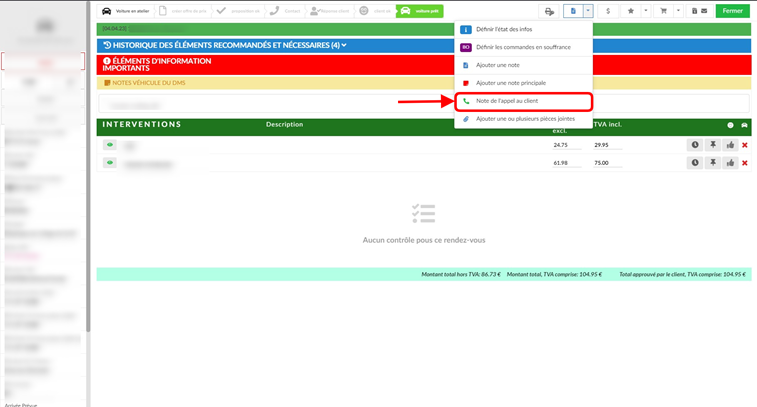Toggle eye visibility on second intervention
Viewport: 757px width, 407px height.
110,163
